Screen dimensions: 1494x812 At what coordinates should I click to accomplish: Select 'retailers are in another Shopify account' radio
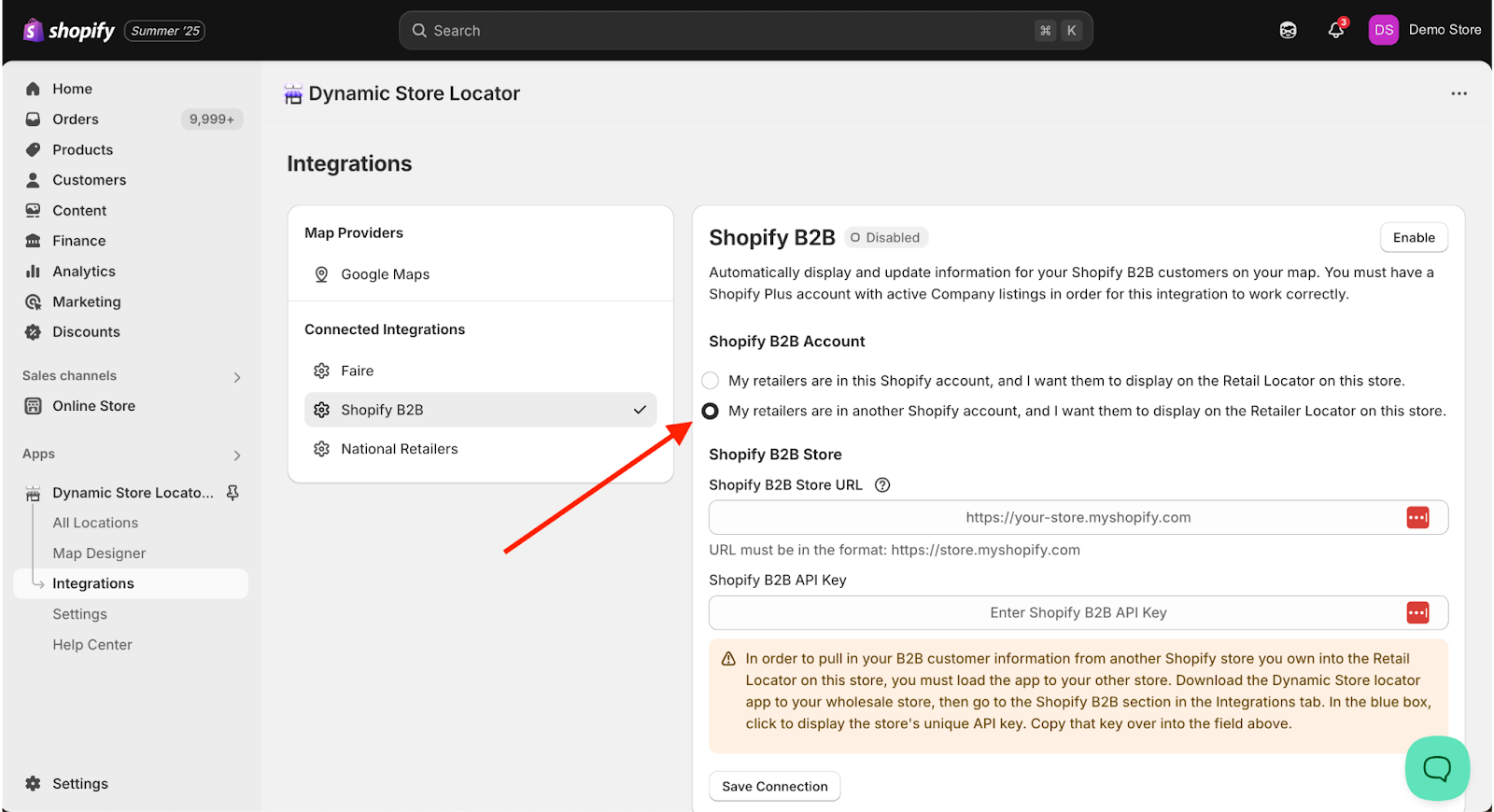(x=711, y=411)
